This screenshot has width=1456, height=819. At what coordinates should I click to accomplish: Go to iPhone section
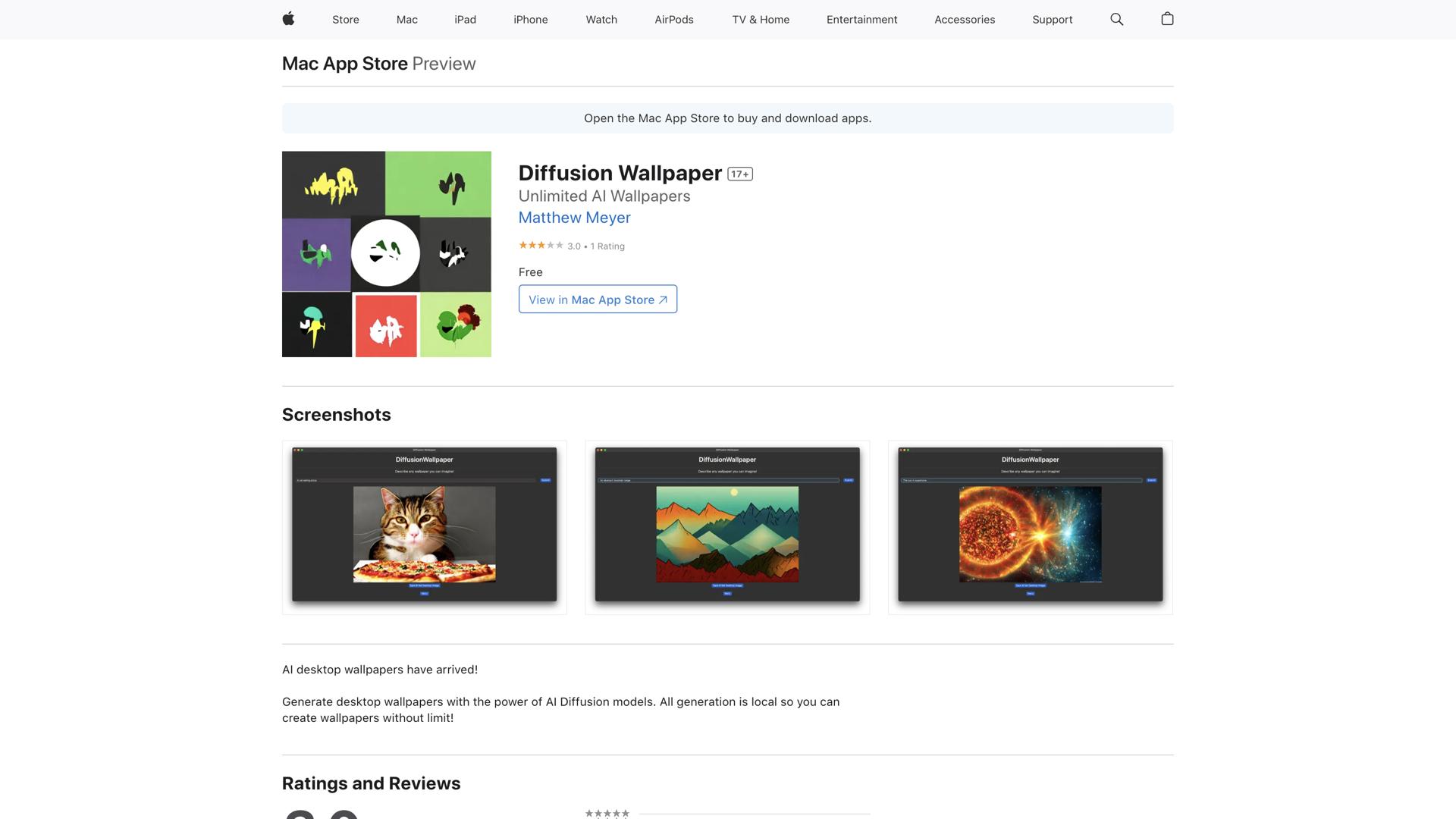[530, 20]
